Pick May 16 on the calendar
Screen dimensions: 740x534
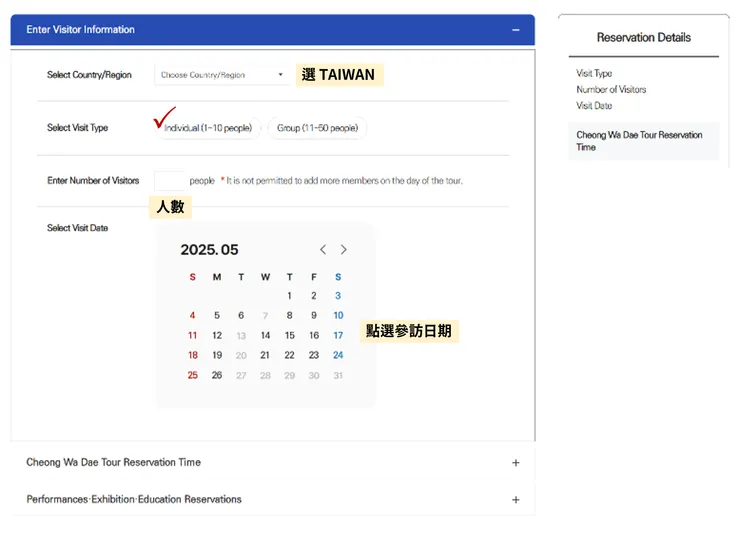314,335
